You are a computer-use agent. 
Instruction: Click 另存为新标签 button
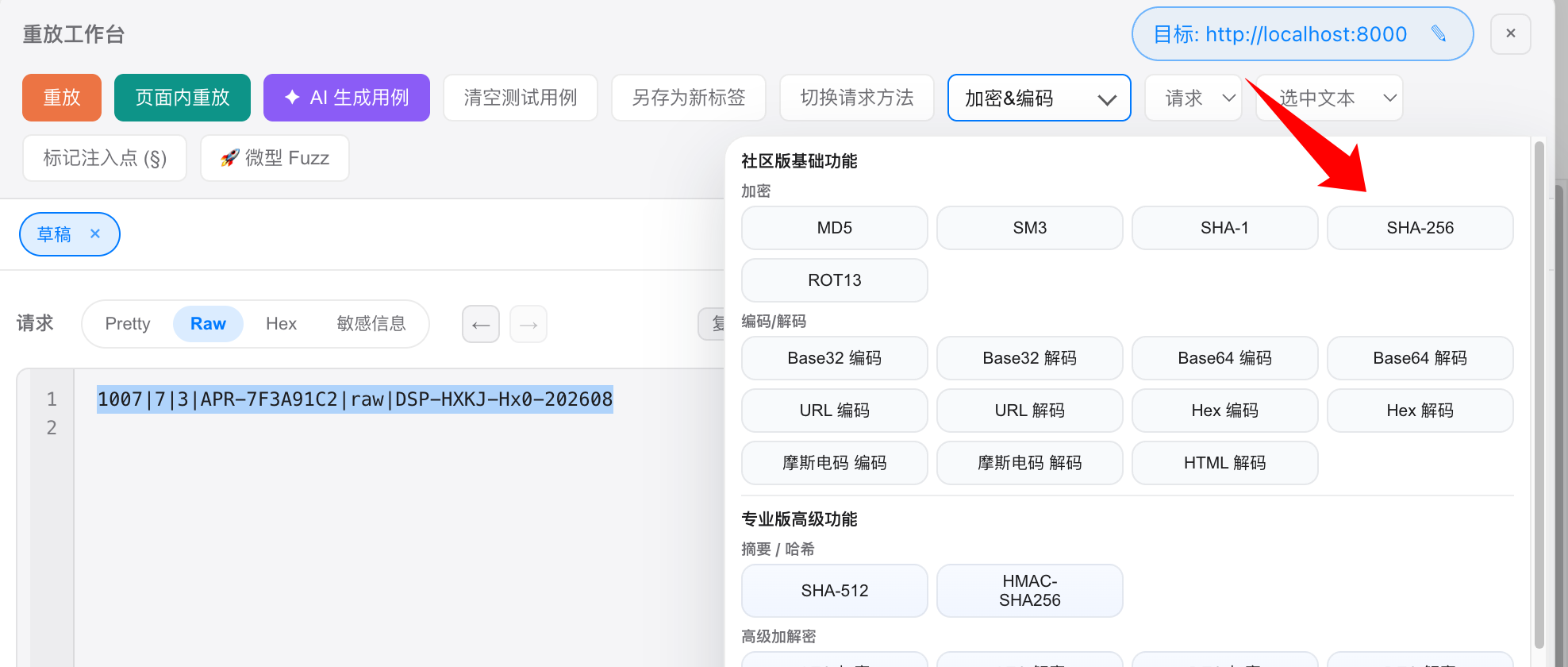click(689, 98)
